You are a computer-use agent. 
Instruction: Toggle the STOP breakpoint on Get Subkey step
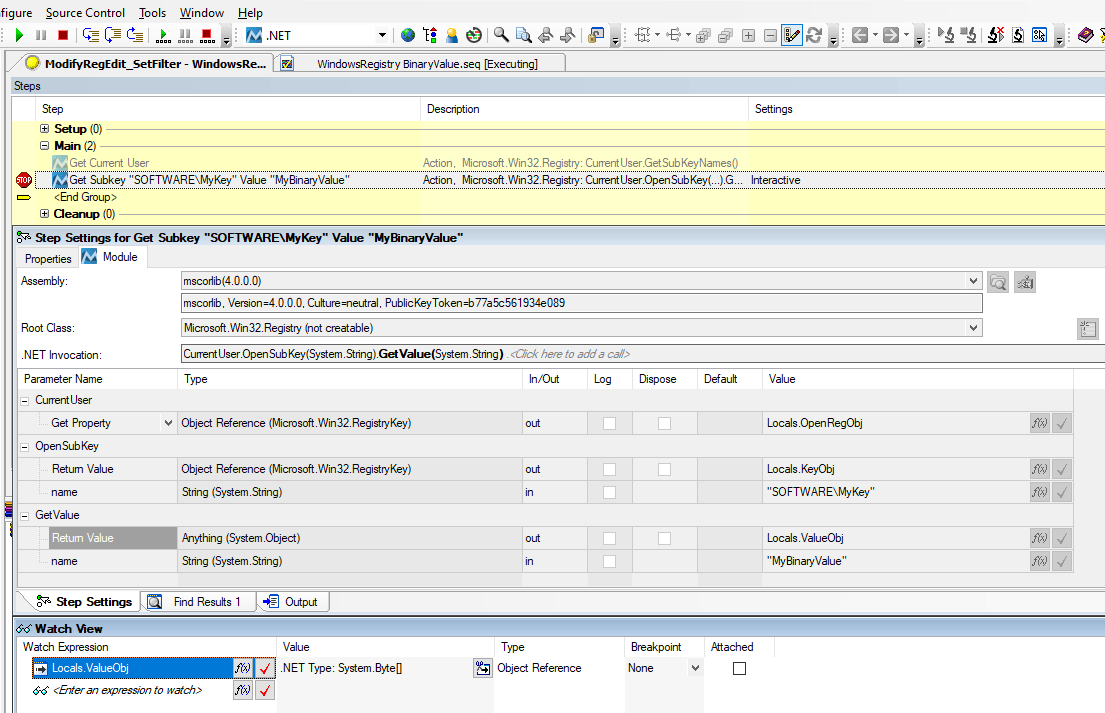tap(24, 180)
